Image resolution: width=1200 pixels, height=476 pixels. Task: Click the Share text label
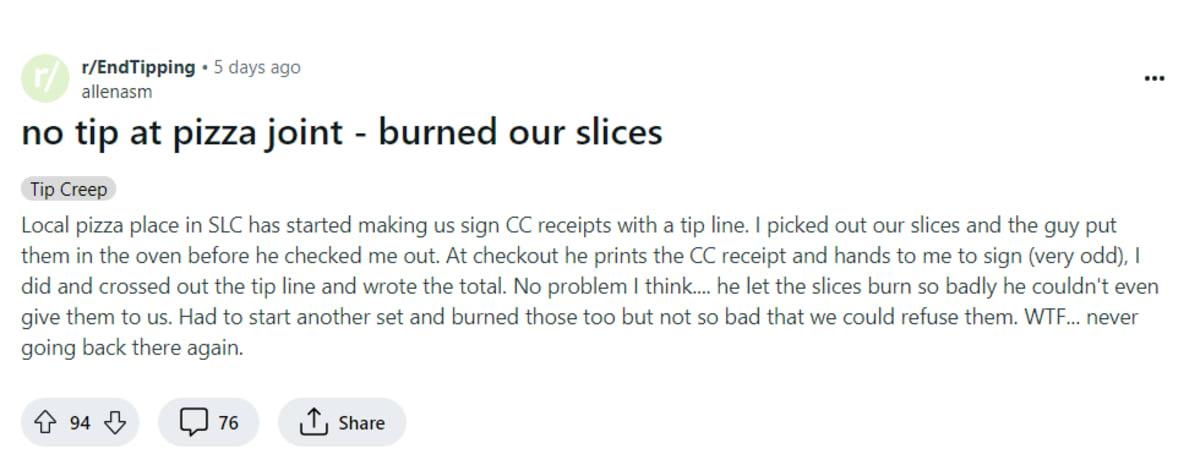(361, 423)
